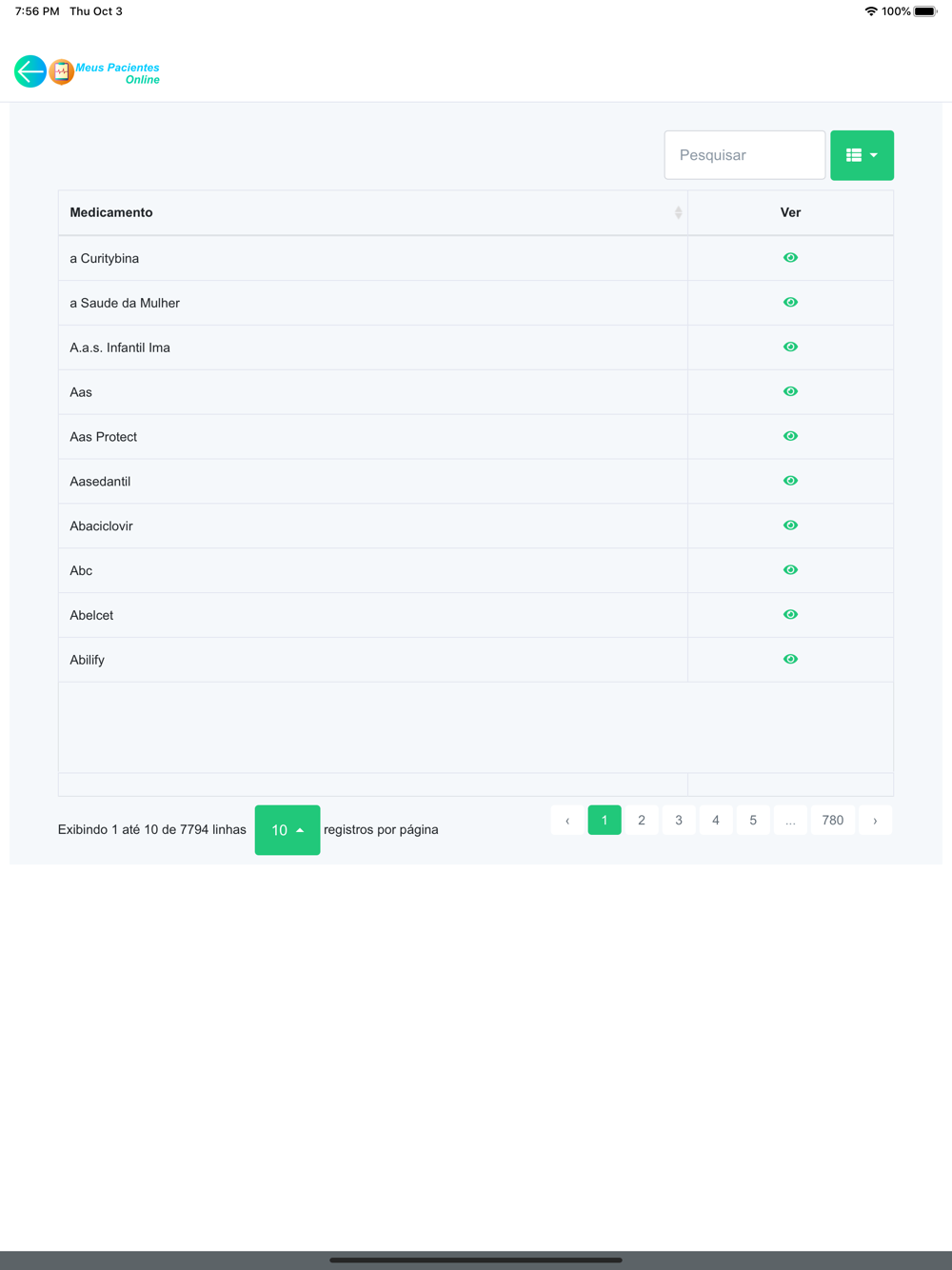
Task: View details for Abelcet
Action: tap(790, 615)
